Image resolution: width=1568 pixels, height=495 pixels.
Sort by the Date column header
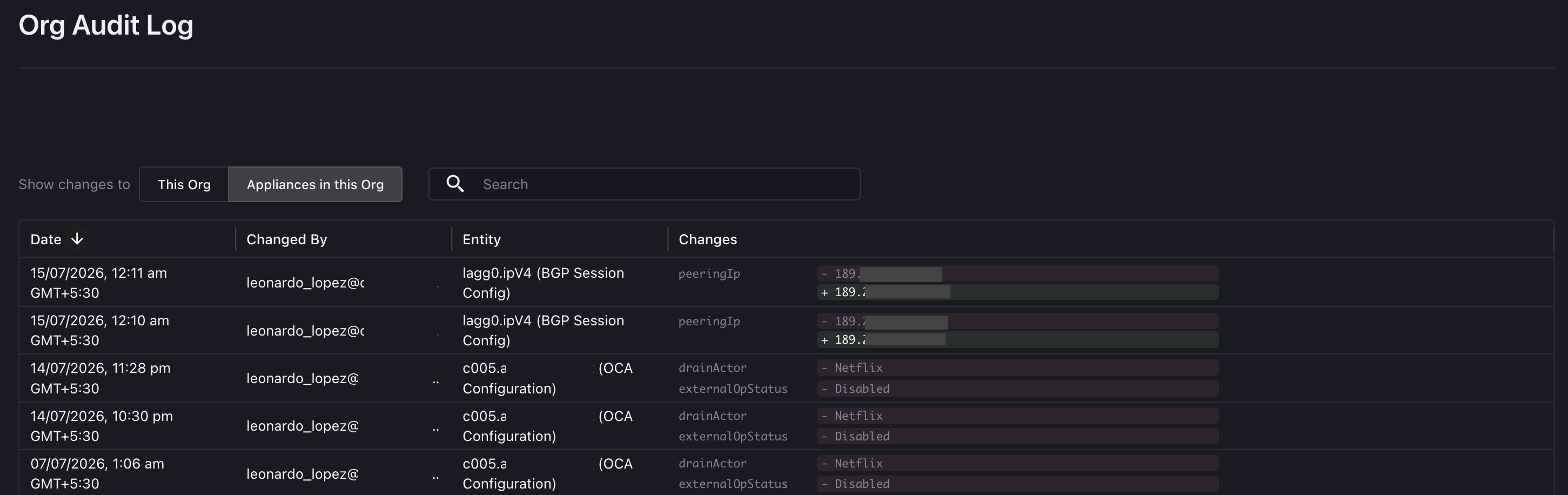[45, 239]
